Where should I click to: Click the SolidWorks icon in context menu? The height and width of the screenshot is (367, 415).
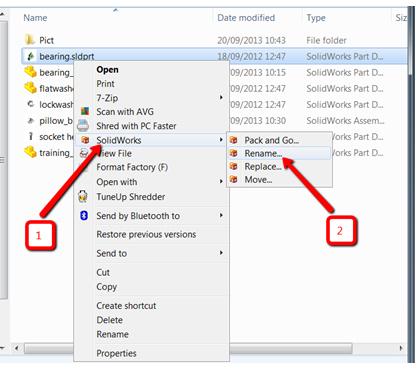85,140
